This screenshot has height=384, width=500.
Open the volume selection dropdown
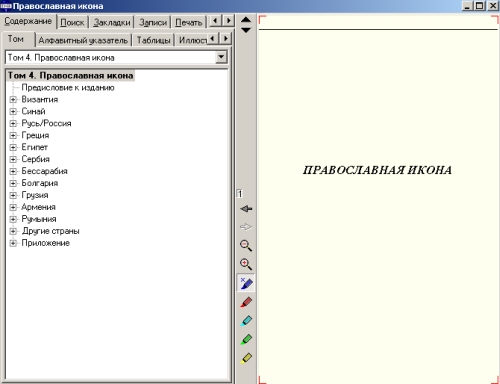pyautogui.click(x=221, y=57)
